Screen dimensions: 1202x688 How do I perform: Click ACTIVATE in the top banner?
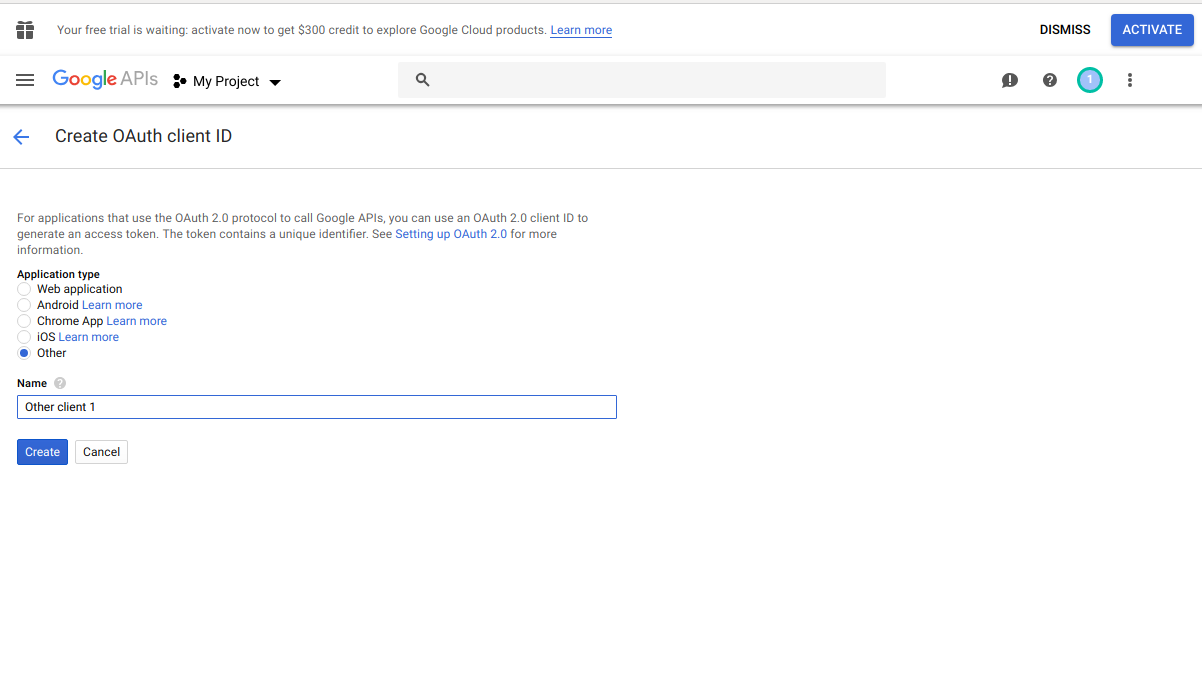(x=1151, y=29)
